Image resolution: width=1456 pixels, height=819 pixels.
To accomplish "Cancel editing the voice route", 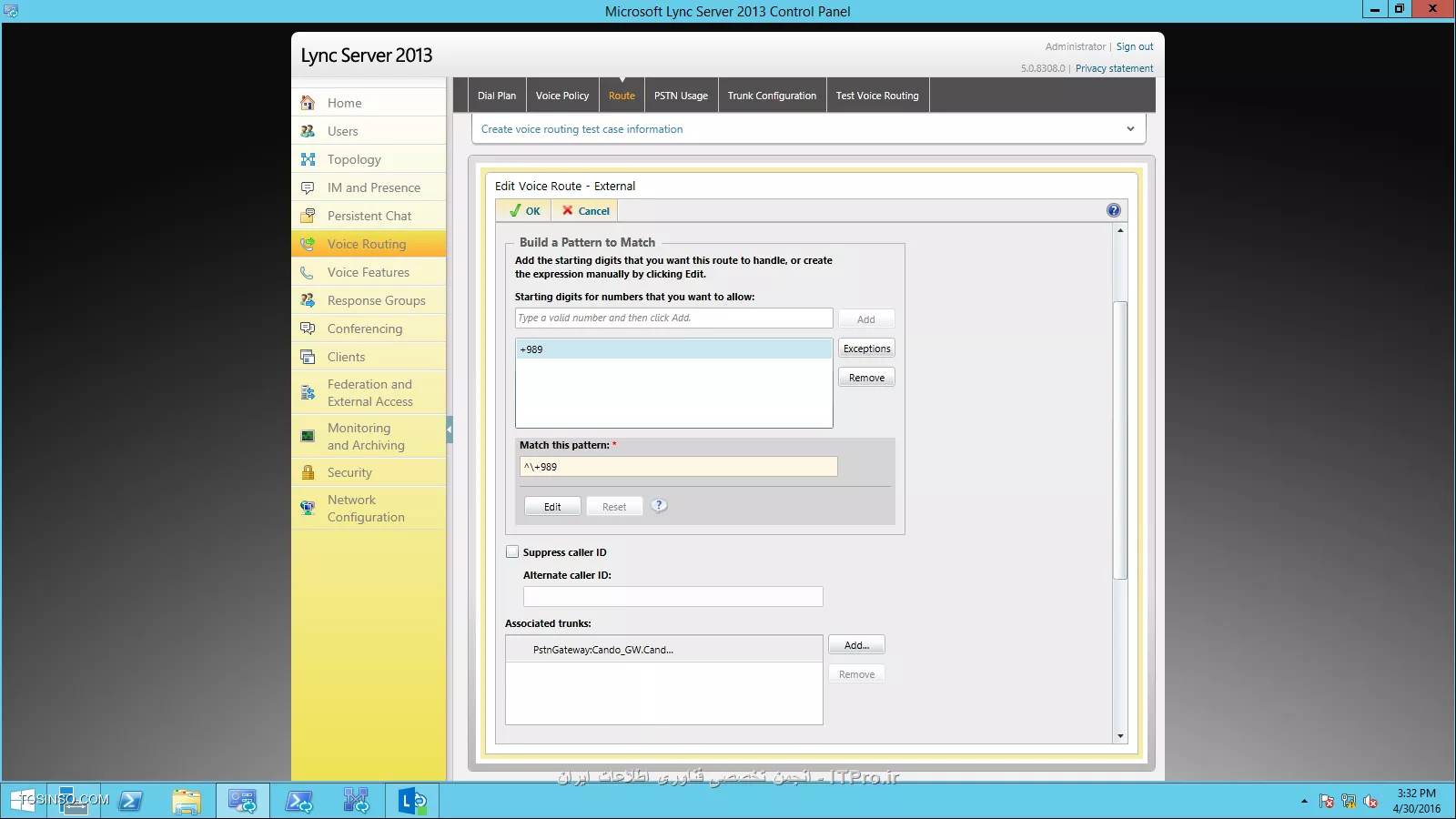I will tap(585, 210).
